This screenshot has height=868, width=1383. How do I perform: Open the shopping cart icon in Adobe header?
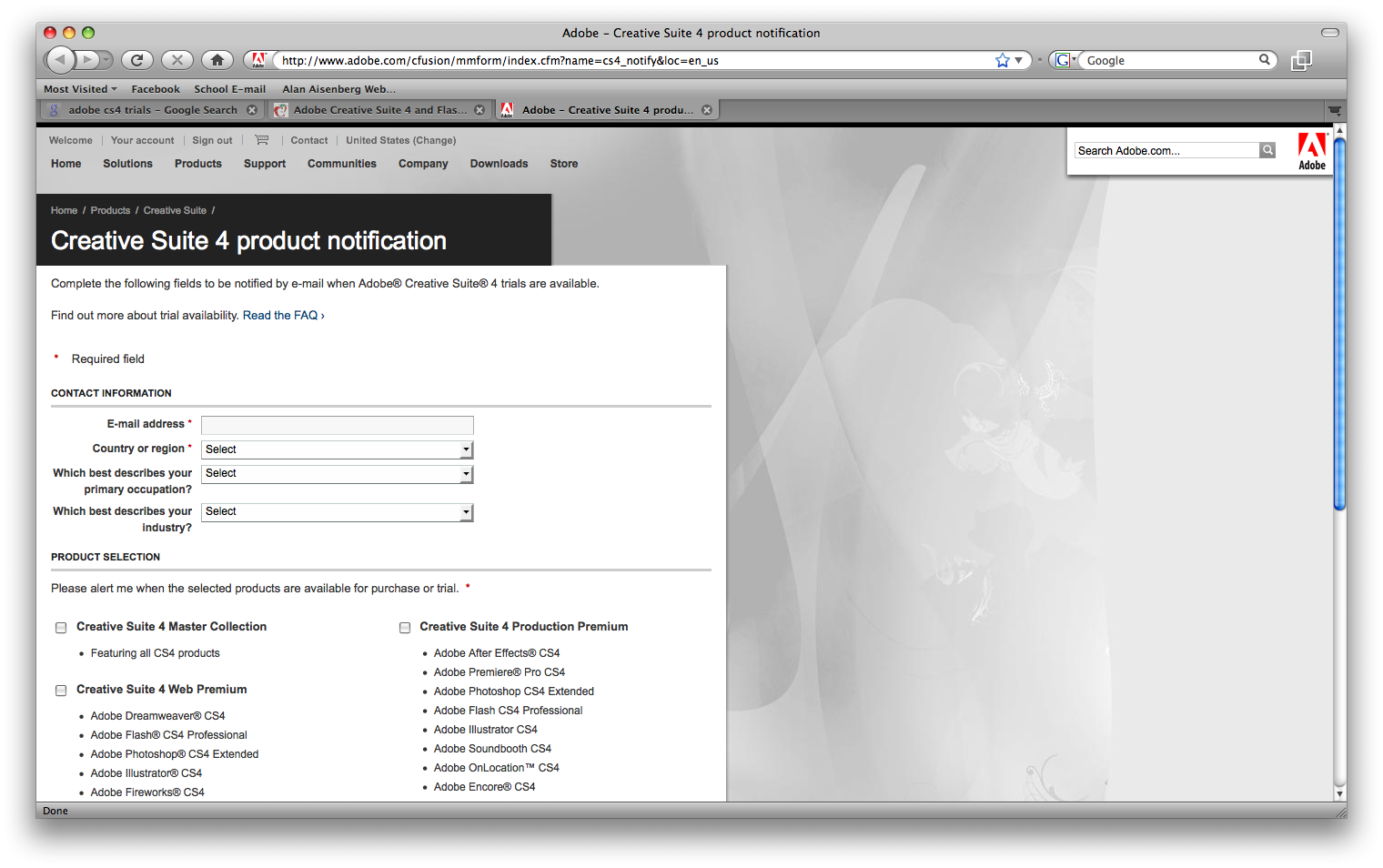[262, 140]
